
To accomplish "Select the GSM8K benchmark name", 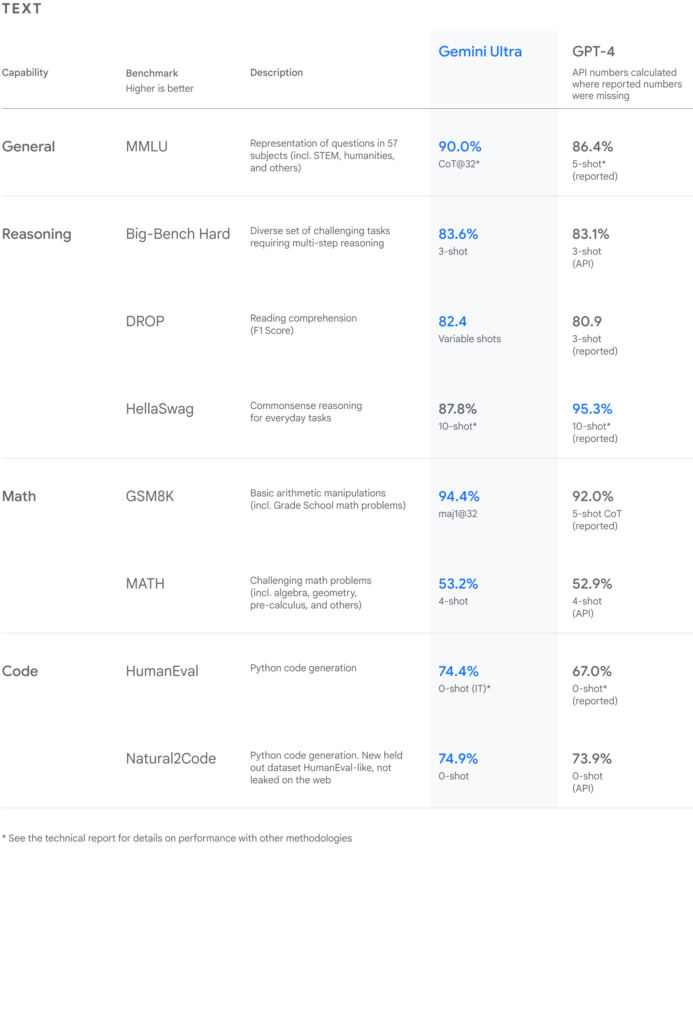I will (150, 496).
